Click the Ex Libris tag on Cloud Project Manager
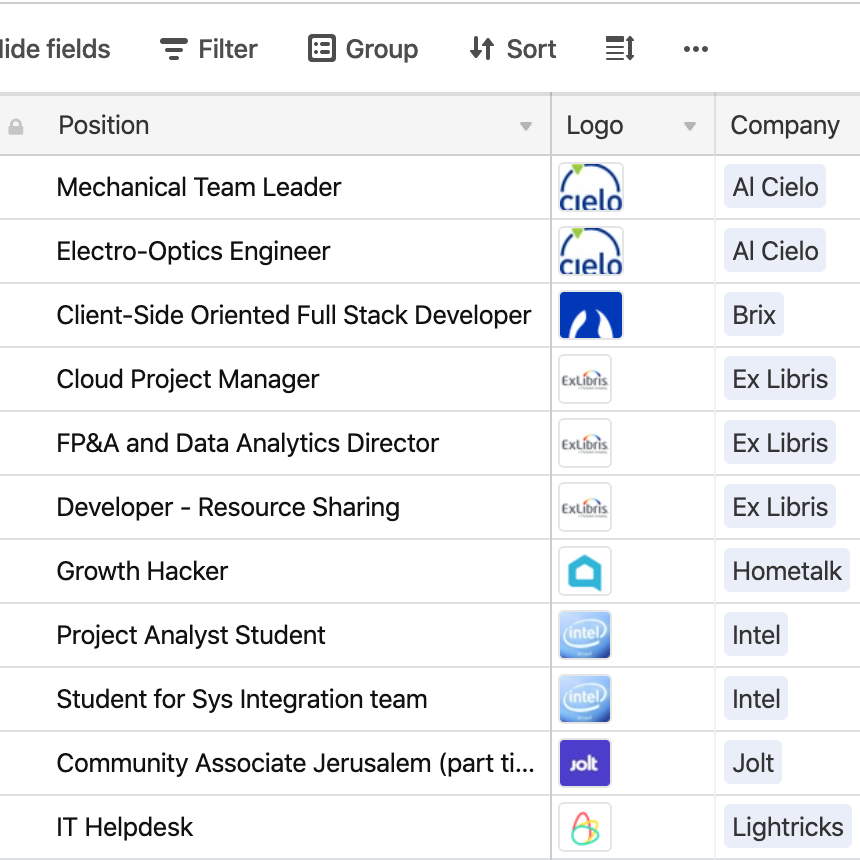 coord(779,379)
